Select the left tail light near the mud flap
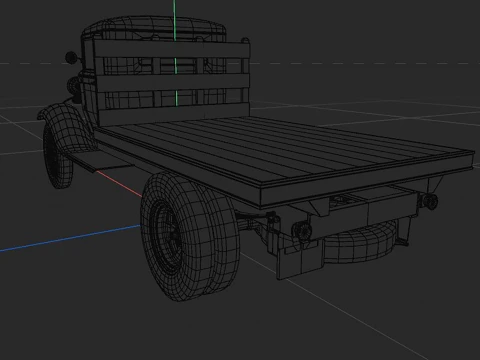 click(302, 230)
